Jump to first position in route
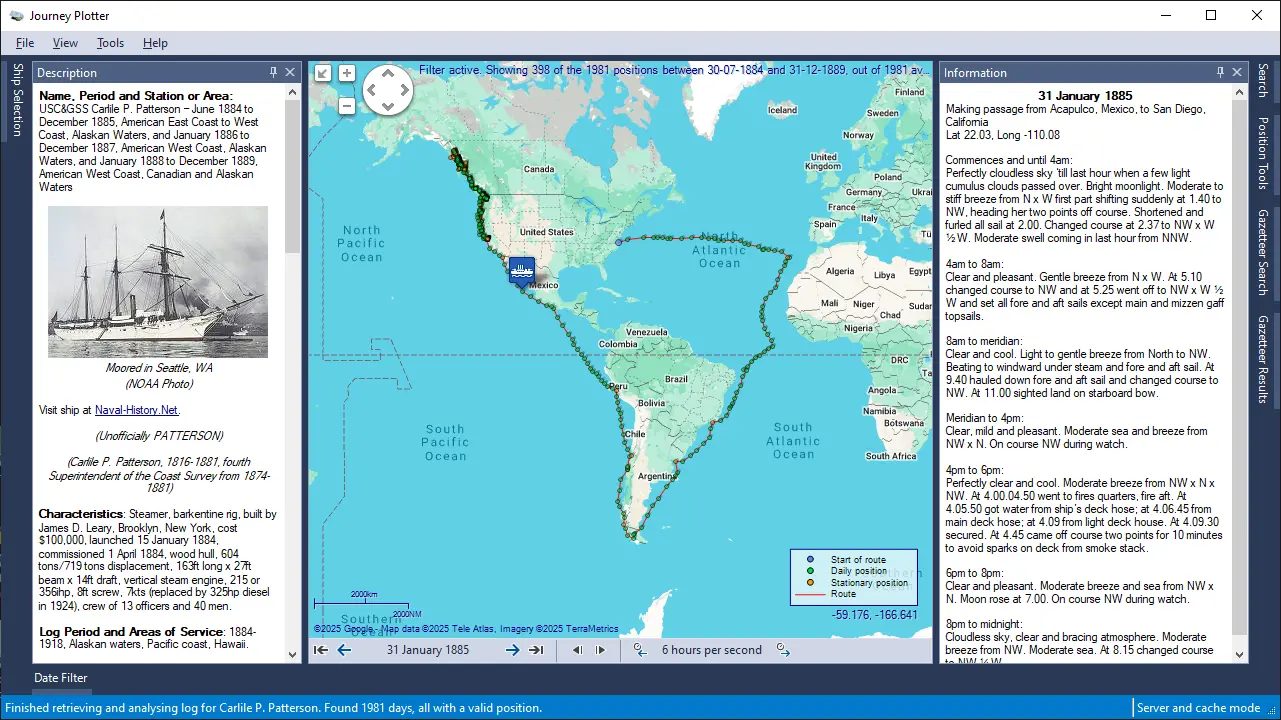Screen dimensions: 1281x720 pos(321,650)
